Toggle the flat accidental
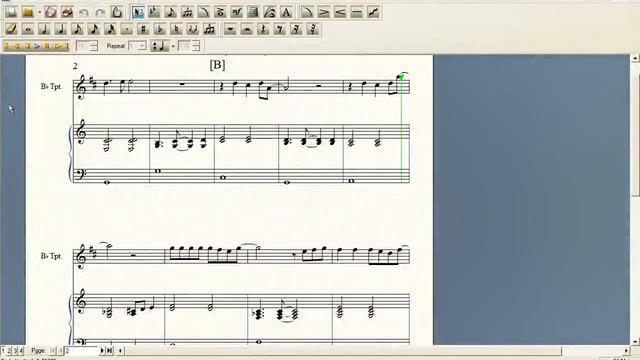The width and height of the screenshot is (640, 360). pyautogui.click(x=160, y=29)
